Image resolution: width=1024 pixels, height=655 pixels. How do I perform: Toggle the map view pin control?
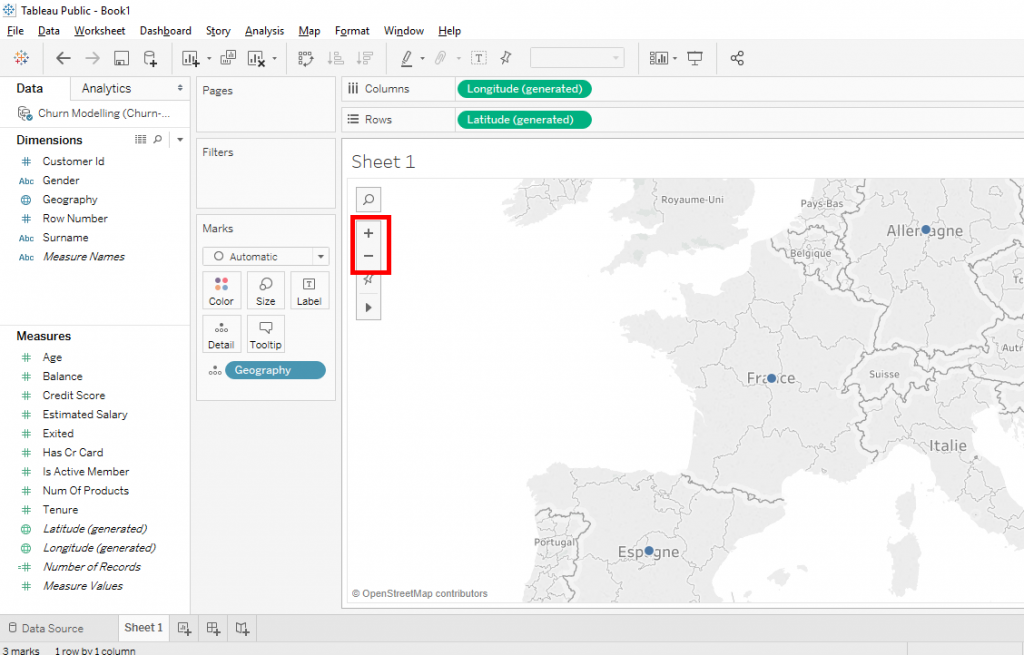click(368, 280)
